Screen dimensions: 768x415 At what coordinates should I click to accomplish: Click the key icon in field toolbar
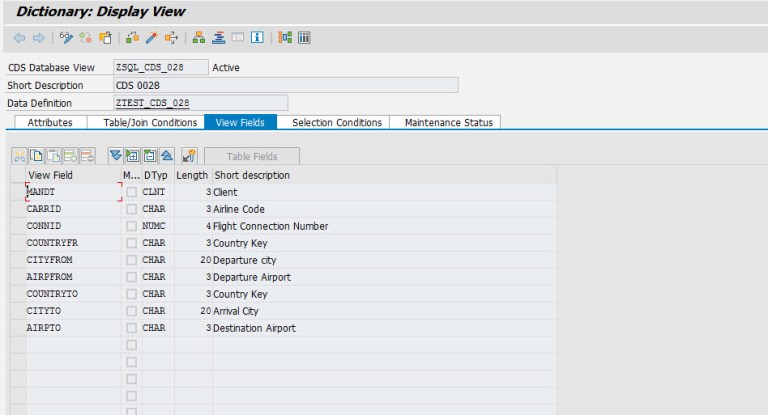pos(189,156)
